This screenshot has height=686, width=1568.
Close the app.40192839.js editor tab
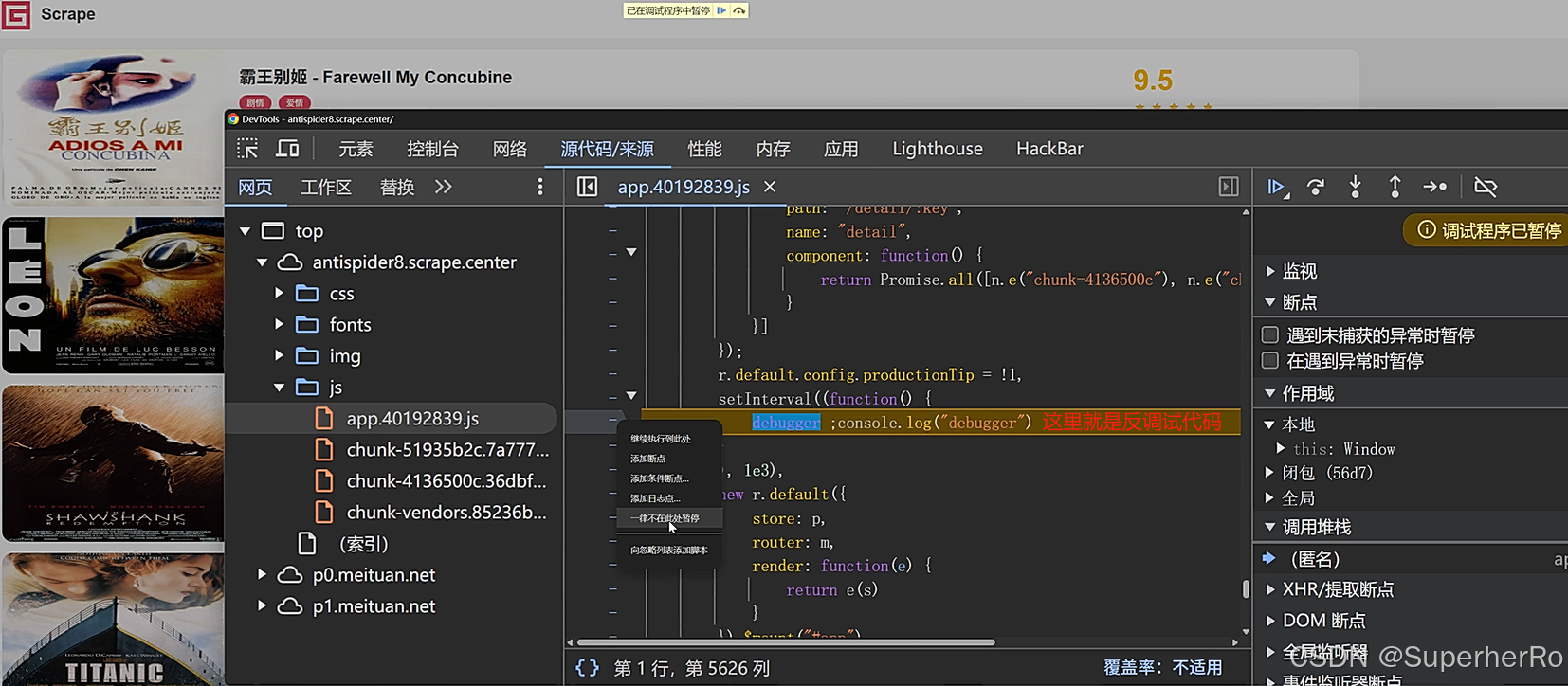tap(770, 187)
